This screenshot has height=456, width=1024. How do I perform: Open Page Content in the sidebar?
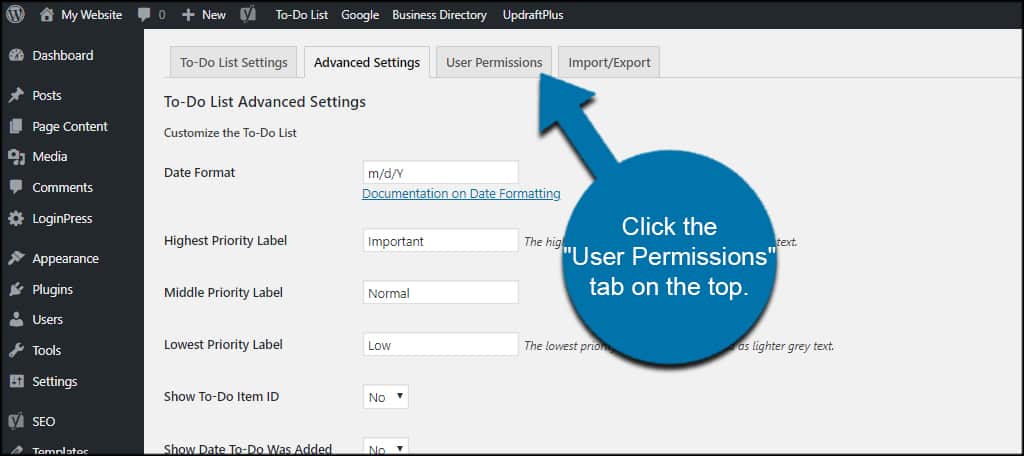coord(72,126)
